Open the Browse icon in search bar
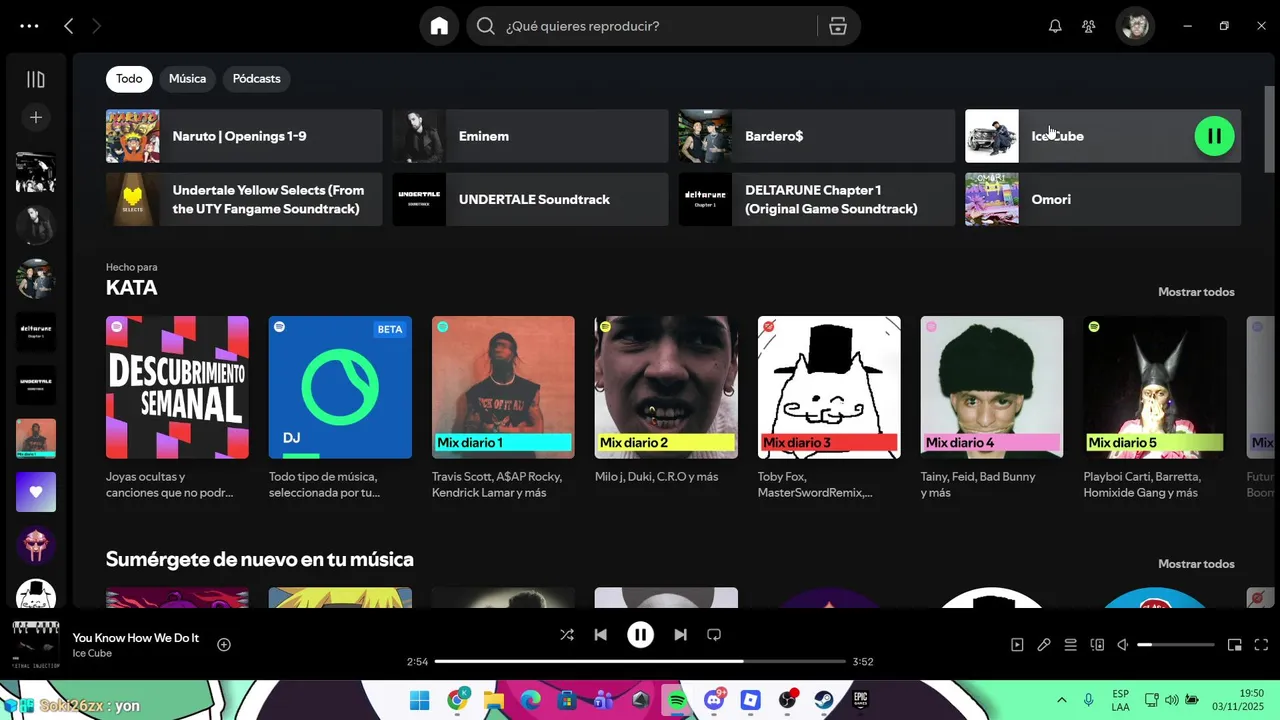1280x720 pixels. 838,26
